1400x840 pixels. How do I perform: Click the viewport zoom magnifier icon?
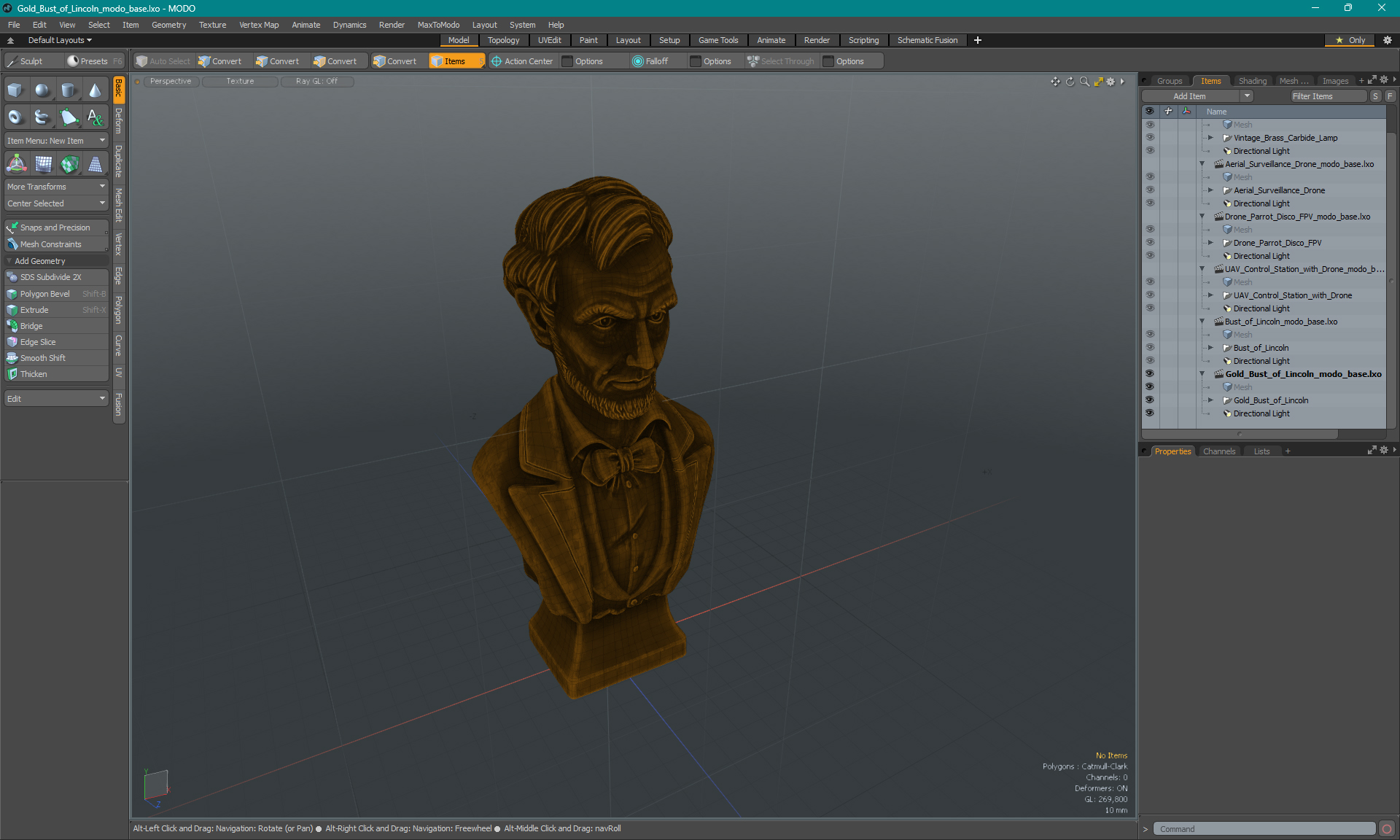pos(1084,82)
